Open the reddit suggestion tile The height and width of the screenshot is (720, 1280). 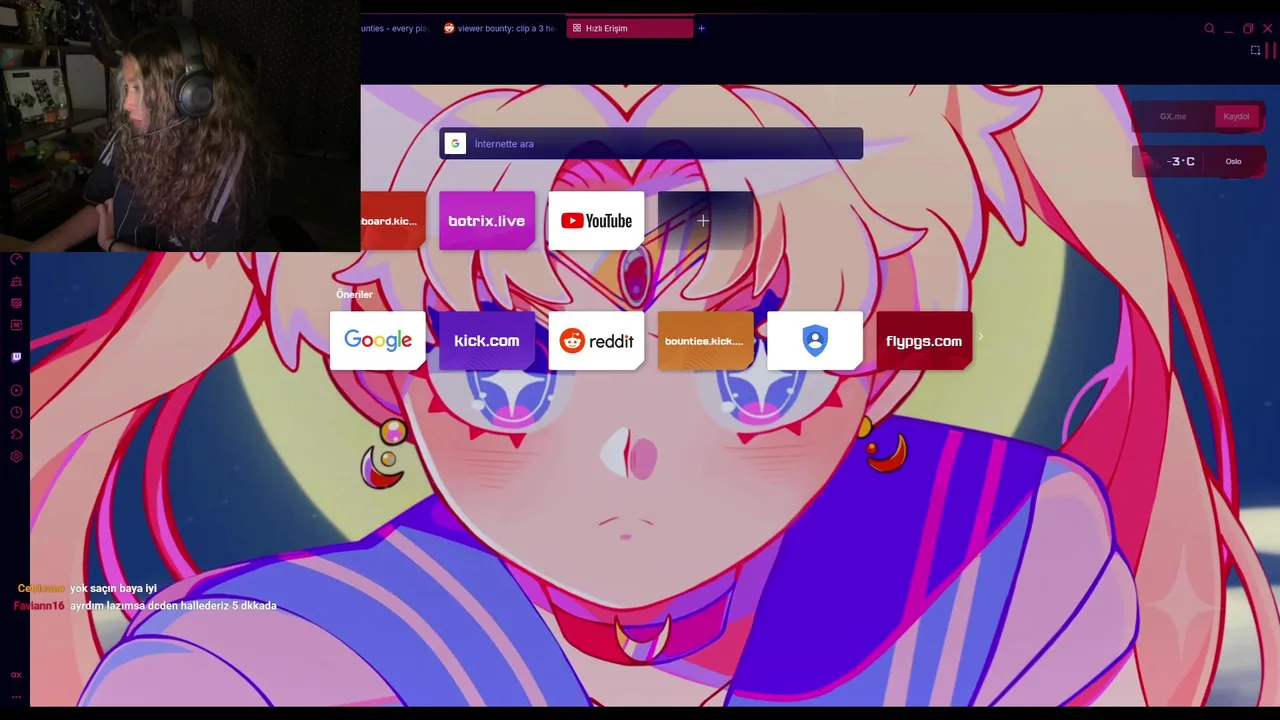pyautogui.click(x=596, y=340)
